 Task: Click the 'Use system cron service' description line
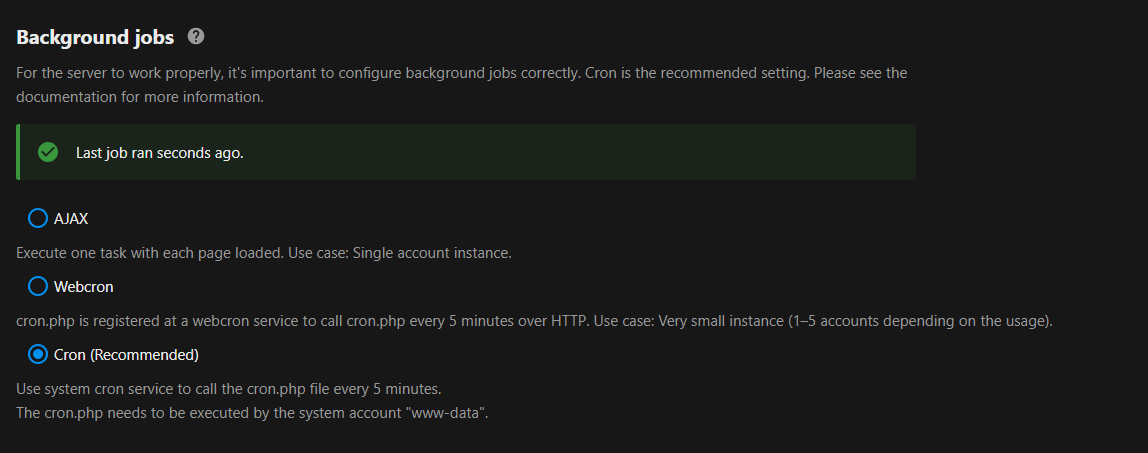coord(229,388)
